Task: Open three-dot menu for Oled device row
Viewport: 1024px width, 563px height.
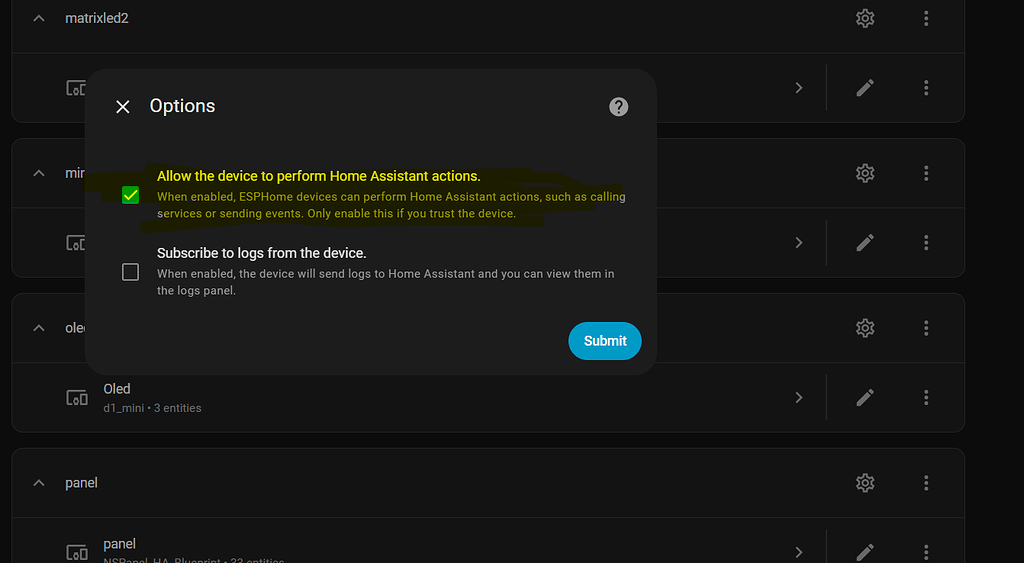Action: pyautogui.click(x=926, y=397)
